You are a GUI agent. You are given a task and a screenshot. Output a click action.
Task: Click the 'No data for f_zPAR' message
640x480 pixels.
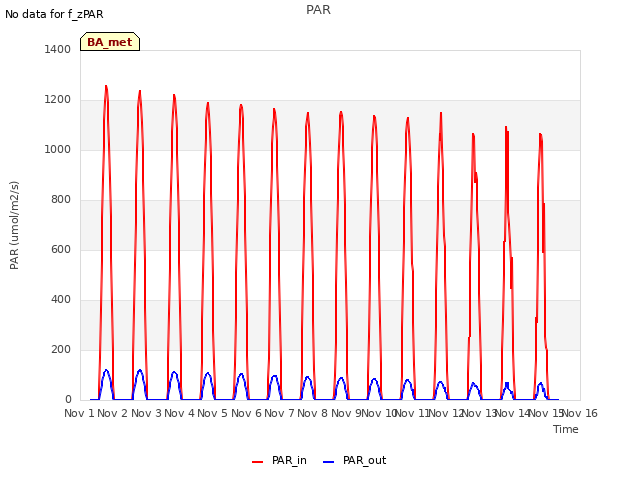54,14
